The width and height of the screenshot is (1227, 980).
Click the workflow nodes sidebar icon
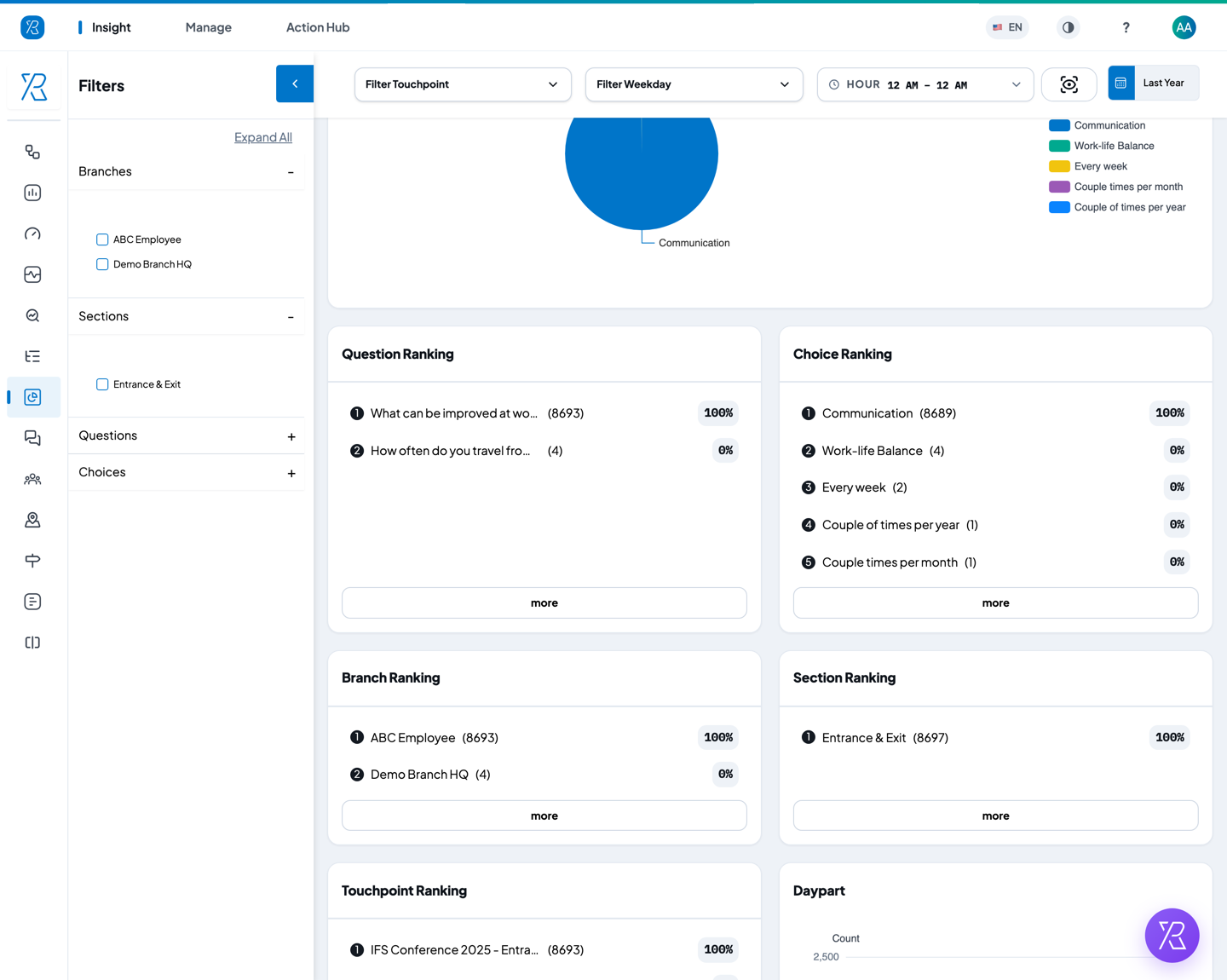click(x=32, y=152)
